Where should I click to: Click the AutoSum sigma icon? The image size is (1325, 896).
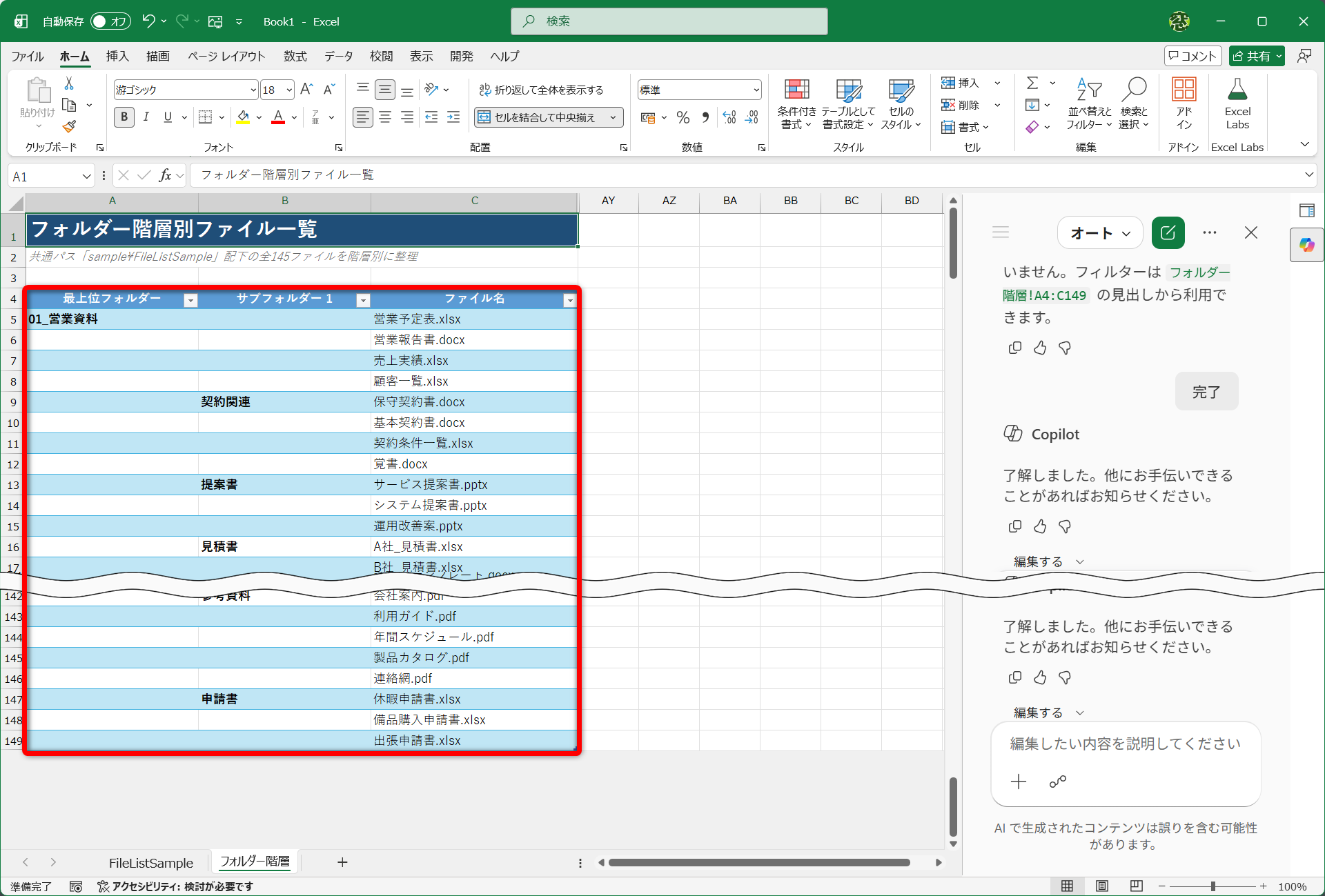click(x=1032, y=83)
